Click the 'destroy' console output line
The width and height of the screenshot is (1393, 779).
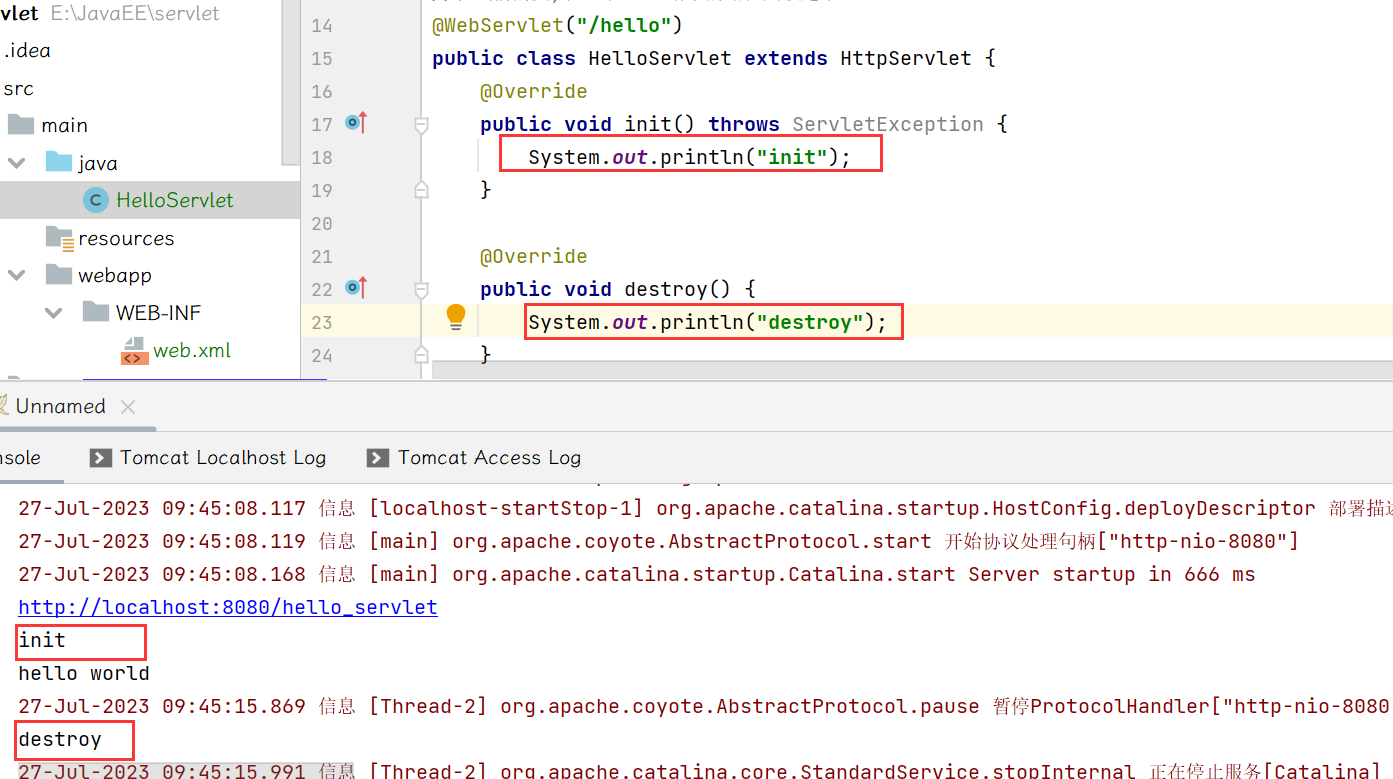tap(60, 739)
